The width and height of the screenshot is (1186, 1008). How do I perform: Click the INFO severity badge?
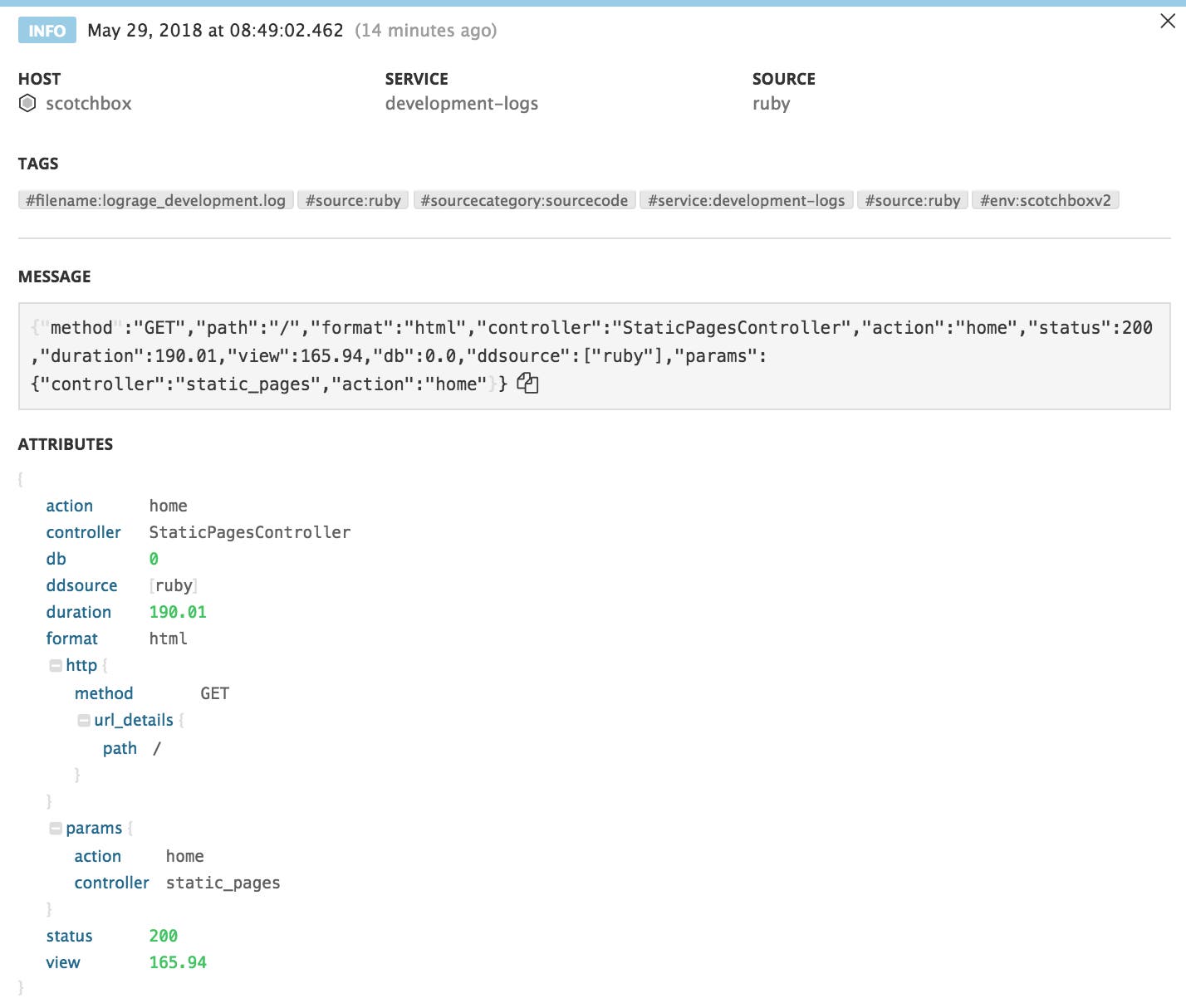tap(47, 30)
